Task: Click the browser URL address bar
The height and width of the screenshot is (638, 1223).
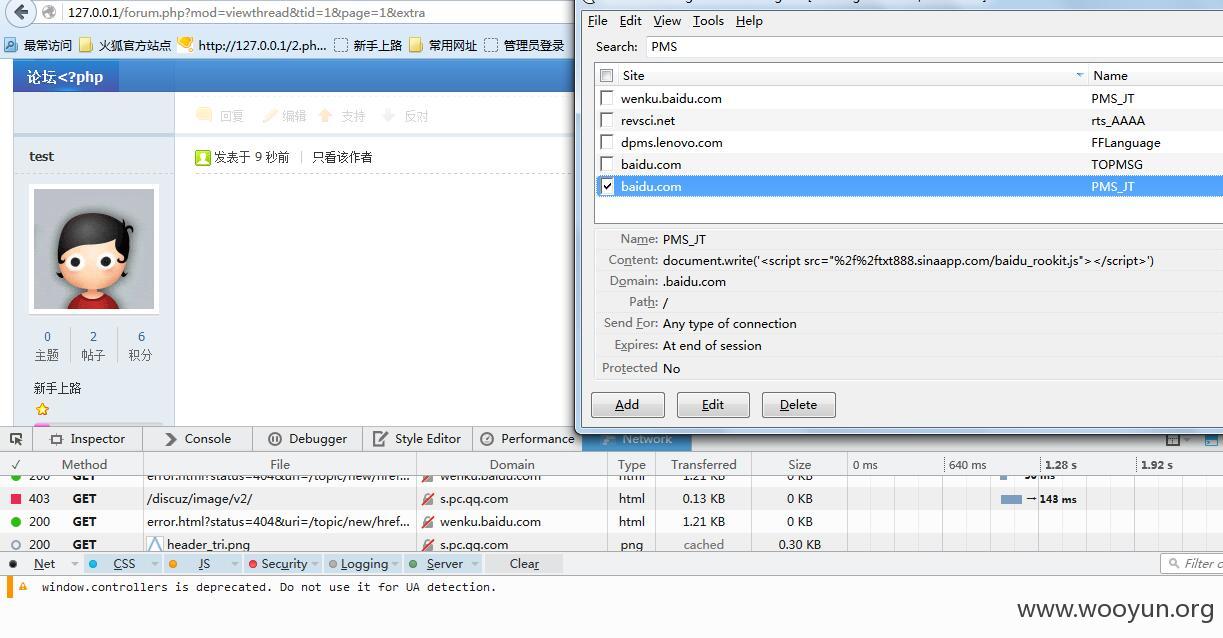Action: 320,13
